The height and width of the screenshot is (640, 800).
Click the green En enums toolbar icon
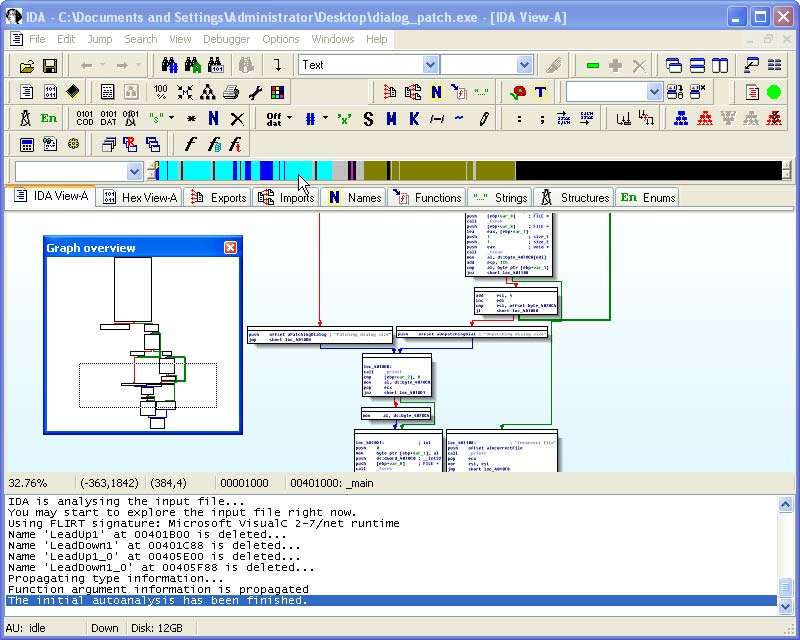tap(49, 118)
